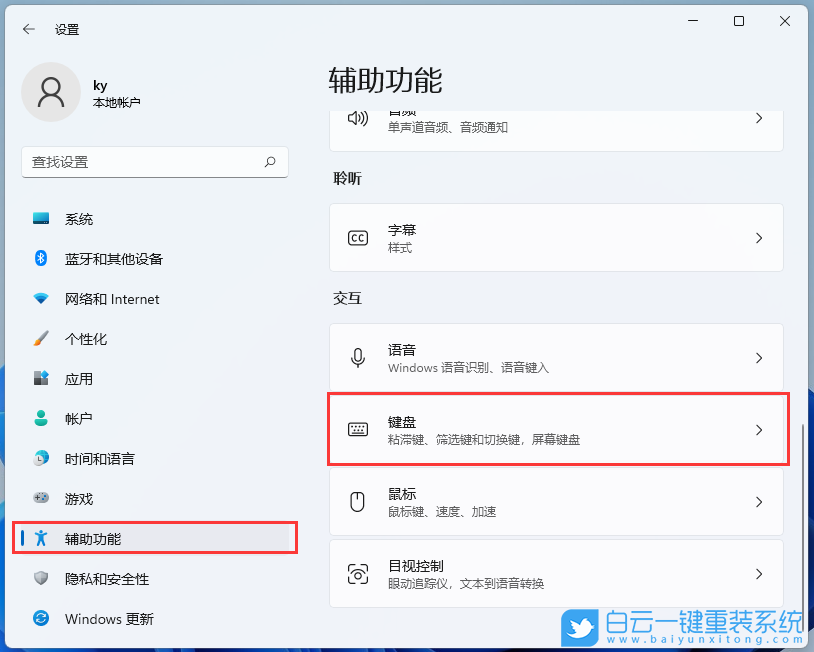Screen dimensions: 814x652
Task: Select the accessibility person icon for 辅助功能
Action: (40, 539)
